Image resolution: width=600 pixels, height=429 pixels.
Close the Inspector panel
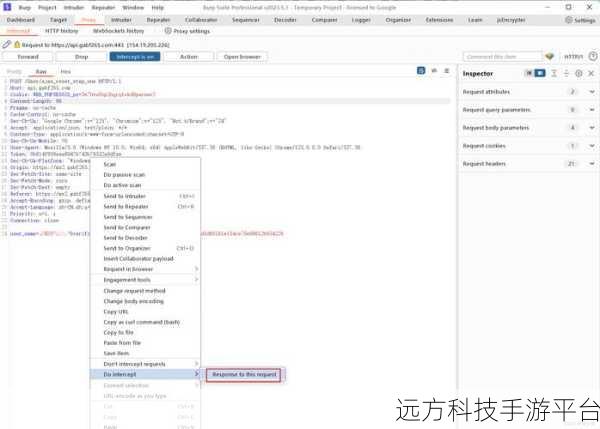coord(591,73)
